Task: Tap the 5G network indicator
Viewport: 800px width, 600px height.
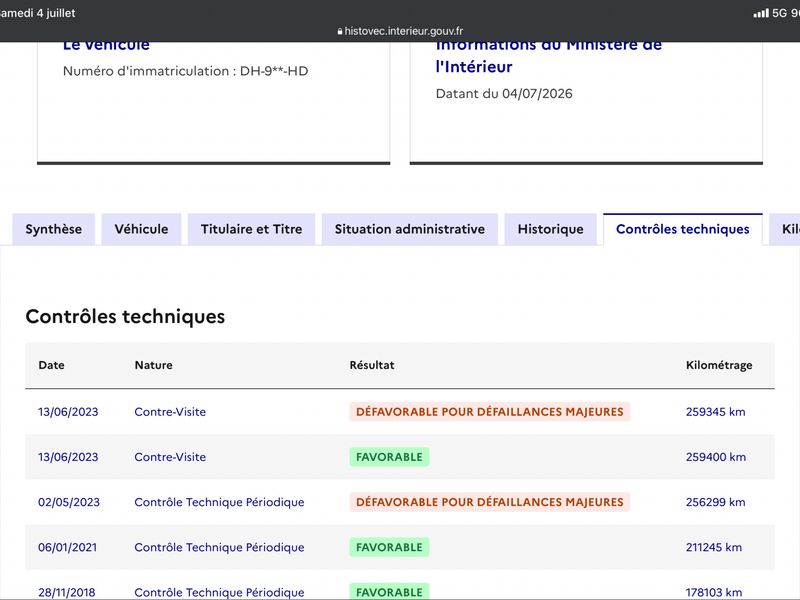Action: pos(780,13)
